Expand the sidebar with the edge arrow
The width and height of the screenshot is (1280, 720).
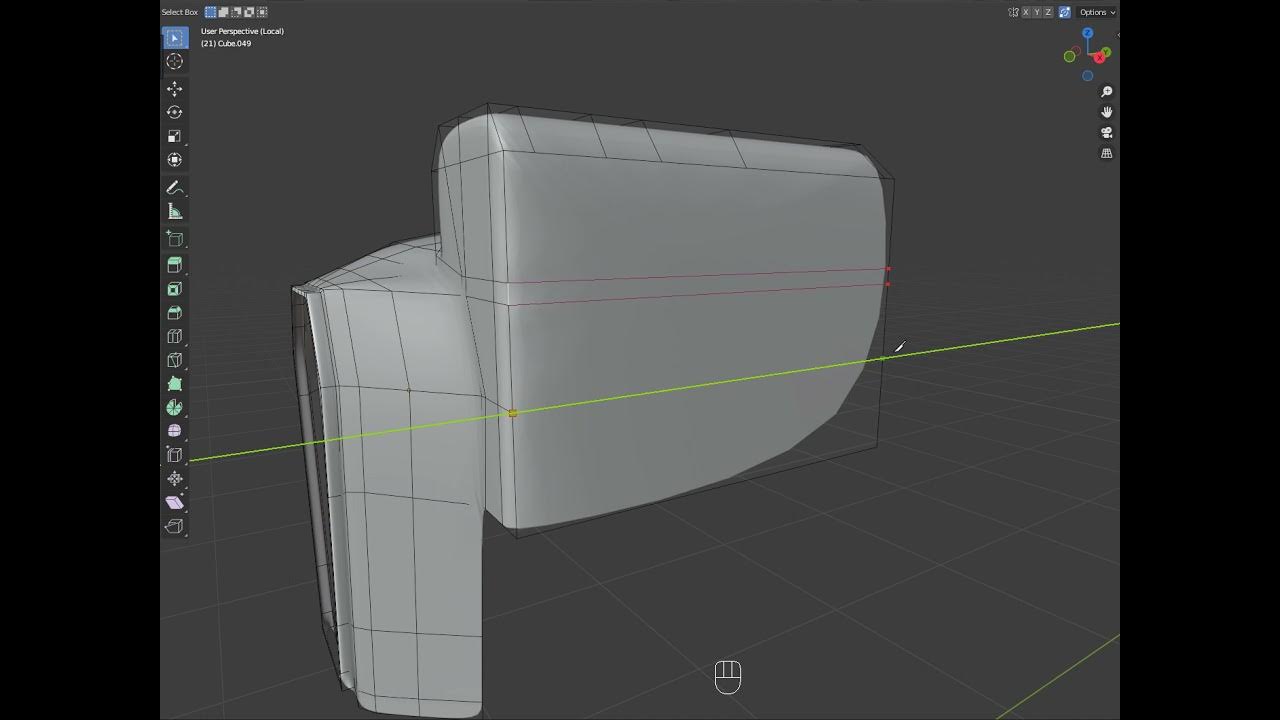1117,36
